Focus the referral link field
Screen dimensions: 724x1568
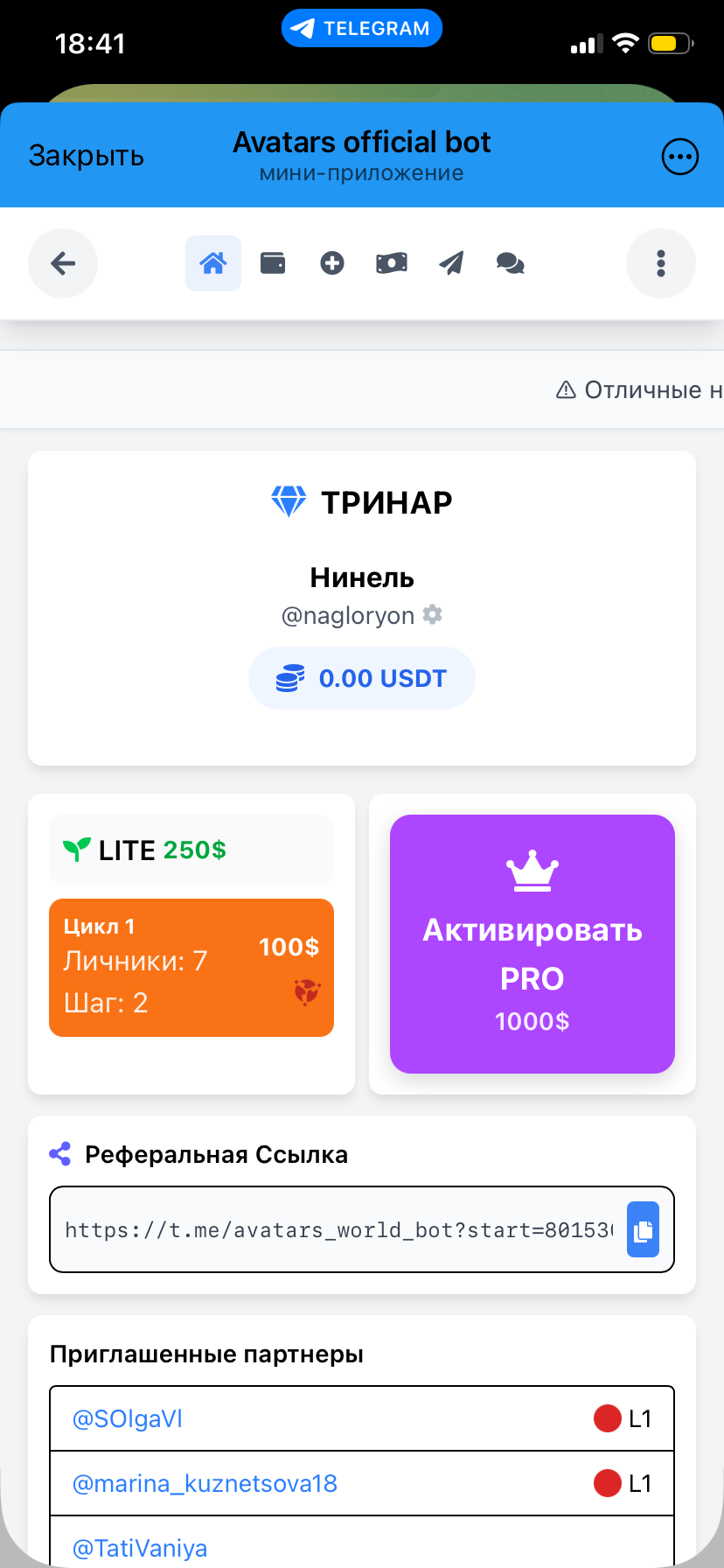pos(338,1229)
